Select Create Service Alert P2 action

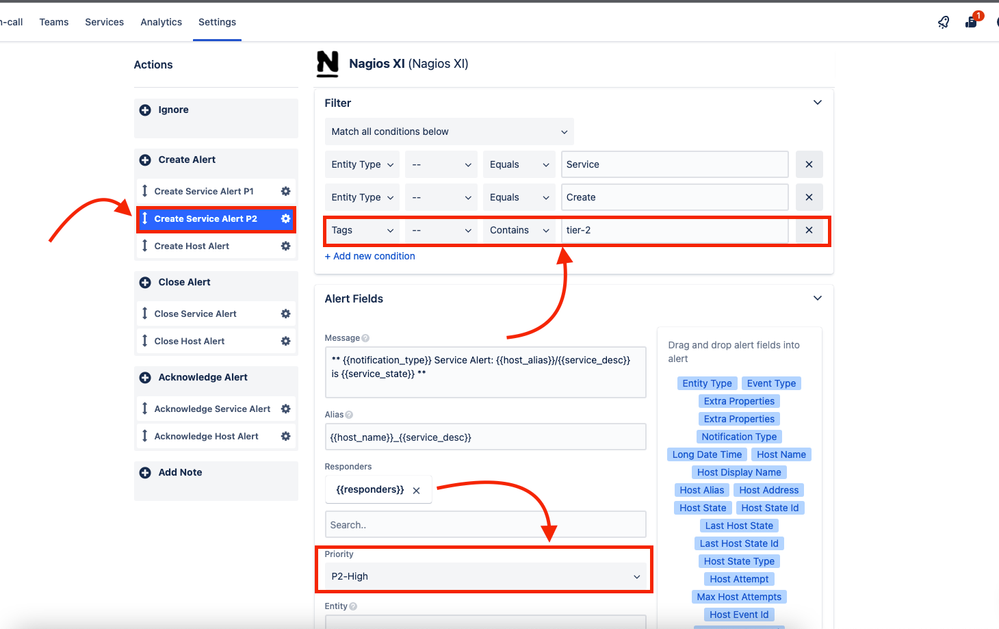pyautogui.click(x=215, y=219)
